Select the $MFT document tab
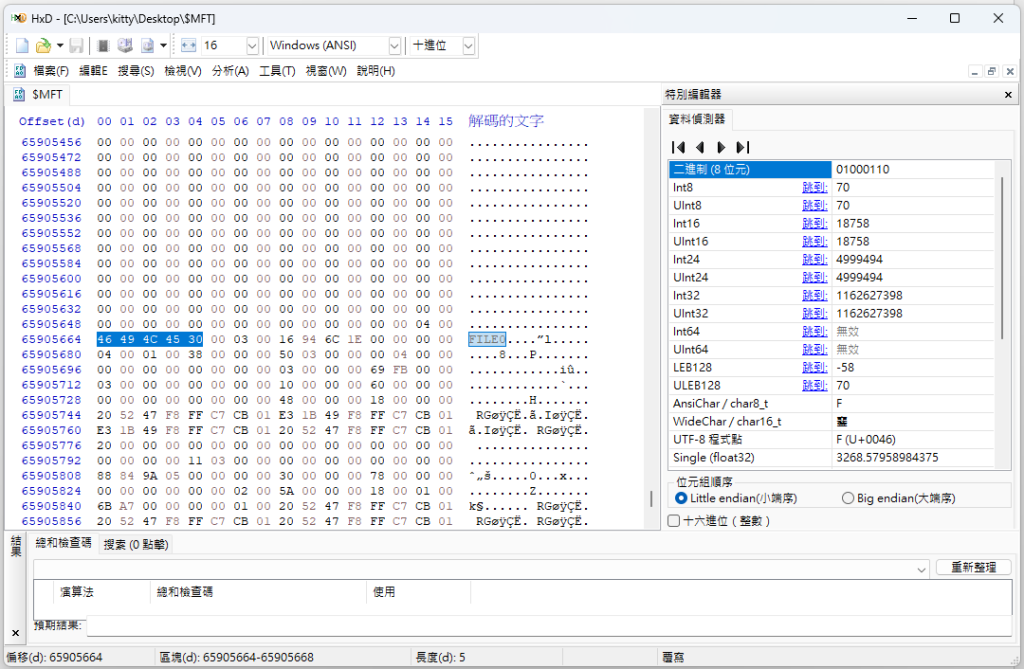This screenshot has height=669, width=1024. tap(39, 95)
